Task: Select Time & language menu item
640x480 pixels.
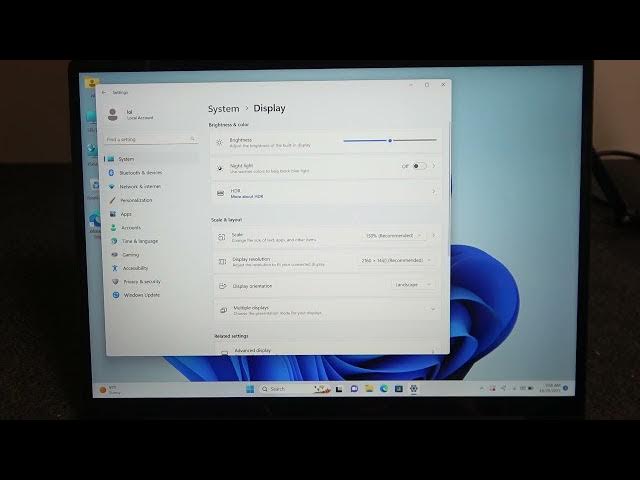Action: point(139,241)
